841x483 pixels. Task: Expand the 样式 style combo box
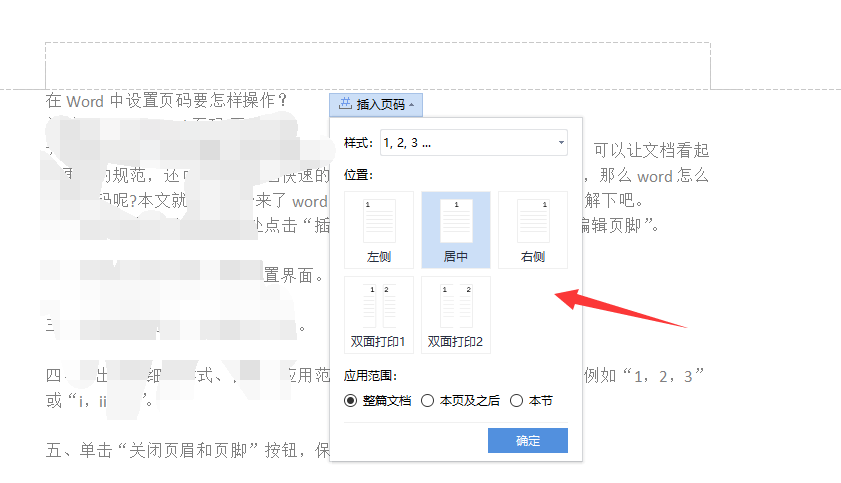point(474,143)
